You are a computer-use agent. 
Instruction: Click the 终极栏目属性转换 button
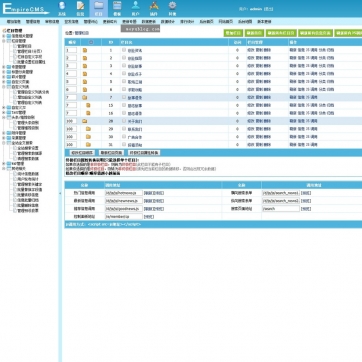144,153
